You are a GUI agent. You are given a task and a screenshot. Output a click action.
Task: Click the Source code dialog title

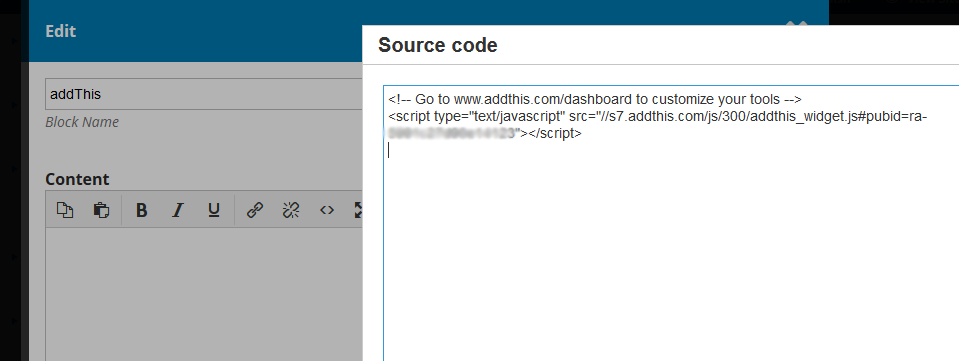click(x=437, y=45)
